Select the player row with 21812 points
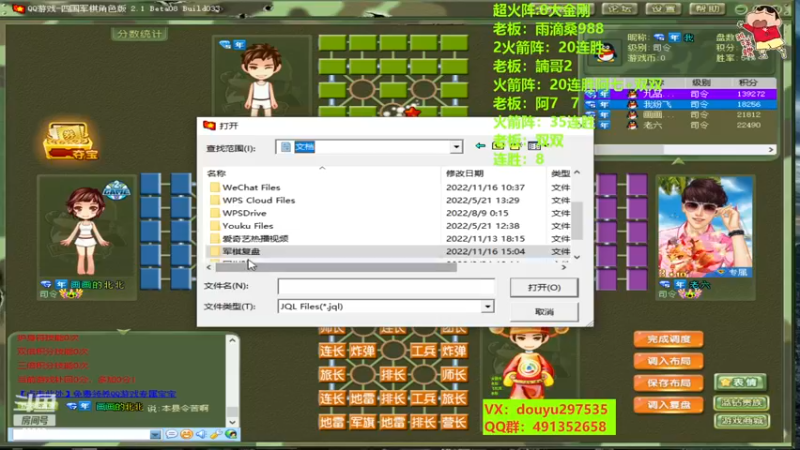The height and width of the screenshot is (450, 800). click(x=681, y=115)
